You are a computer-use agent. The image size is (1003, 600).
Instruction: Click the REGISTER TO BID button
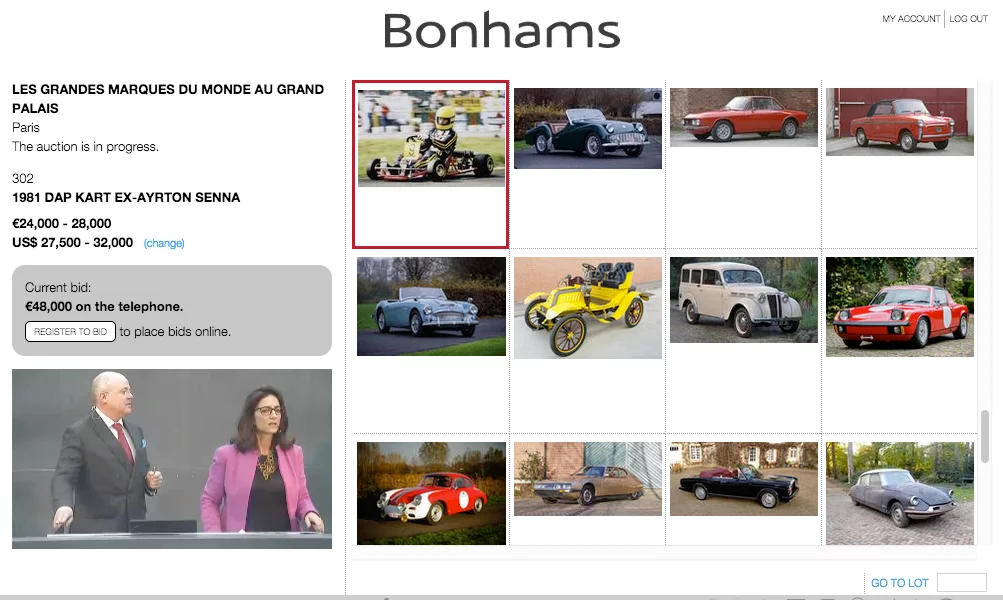69,331
